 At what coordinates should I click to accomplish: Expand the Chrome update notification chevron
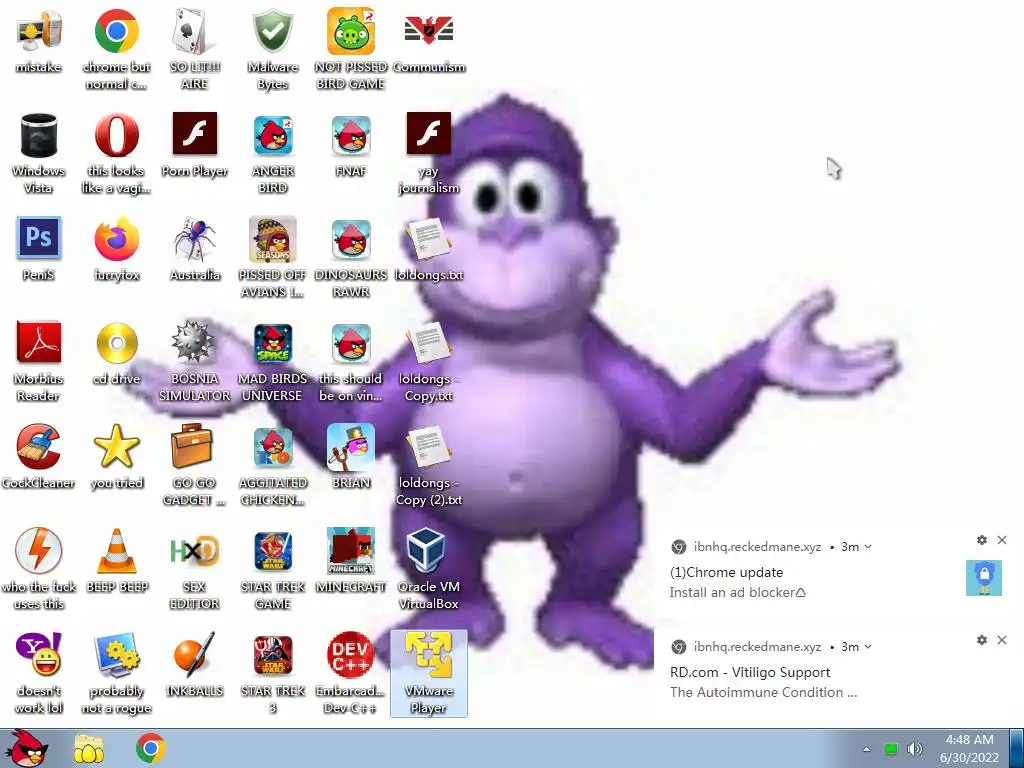(x=868, y=547)
